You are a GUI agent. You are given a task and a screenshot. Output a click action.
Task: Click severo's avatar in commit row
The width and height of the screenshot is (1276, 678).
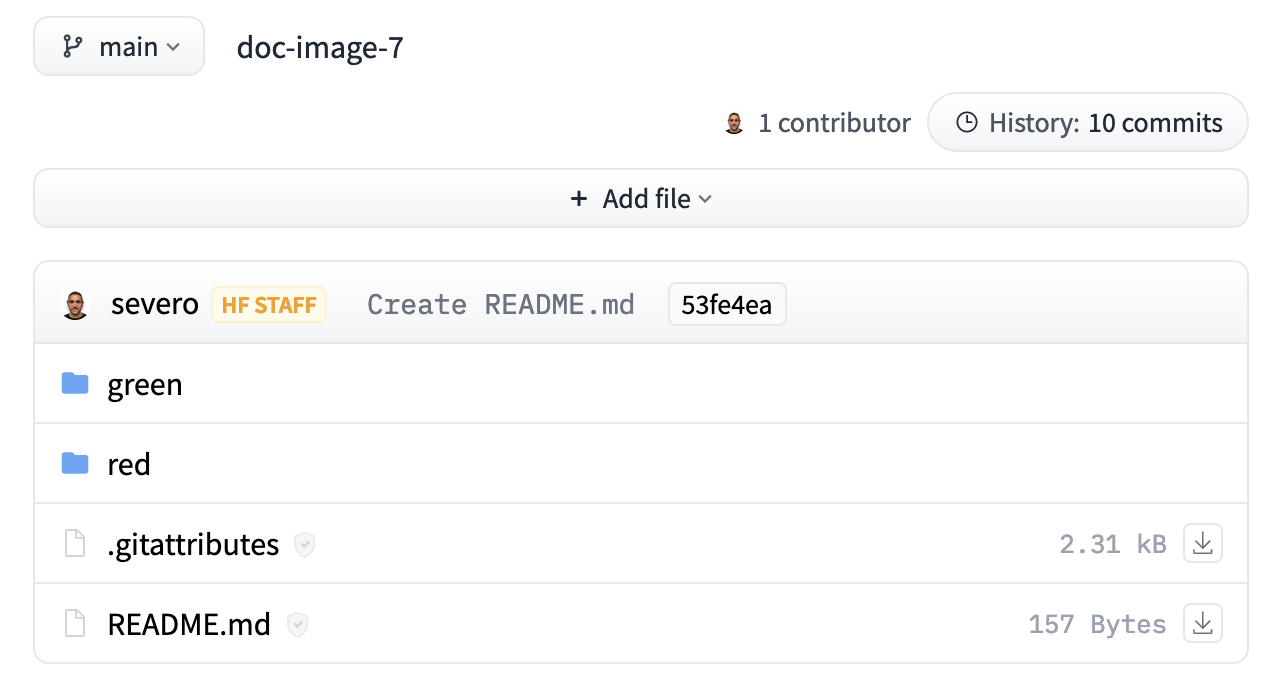[75, 305]
